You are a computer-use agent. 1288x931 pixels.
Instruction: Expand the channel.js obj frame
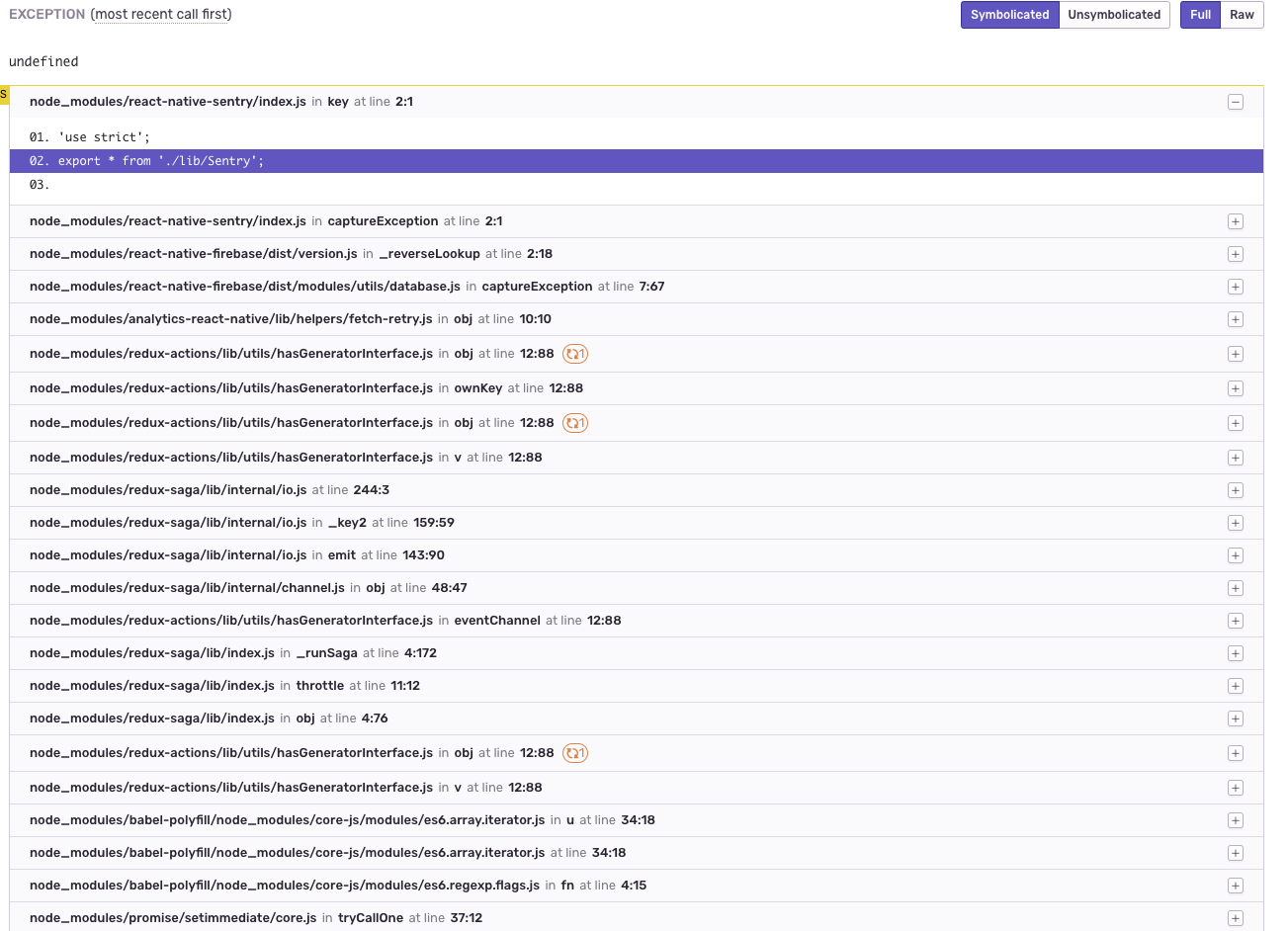pyautogui.click(x=1235, y=588)
